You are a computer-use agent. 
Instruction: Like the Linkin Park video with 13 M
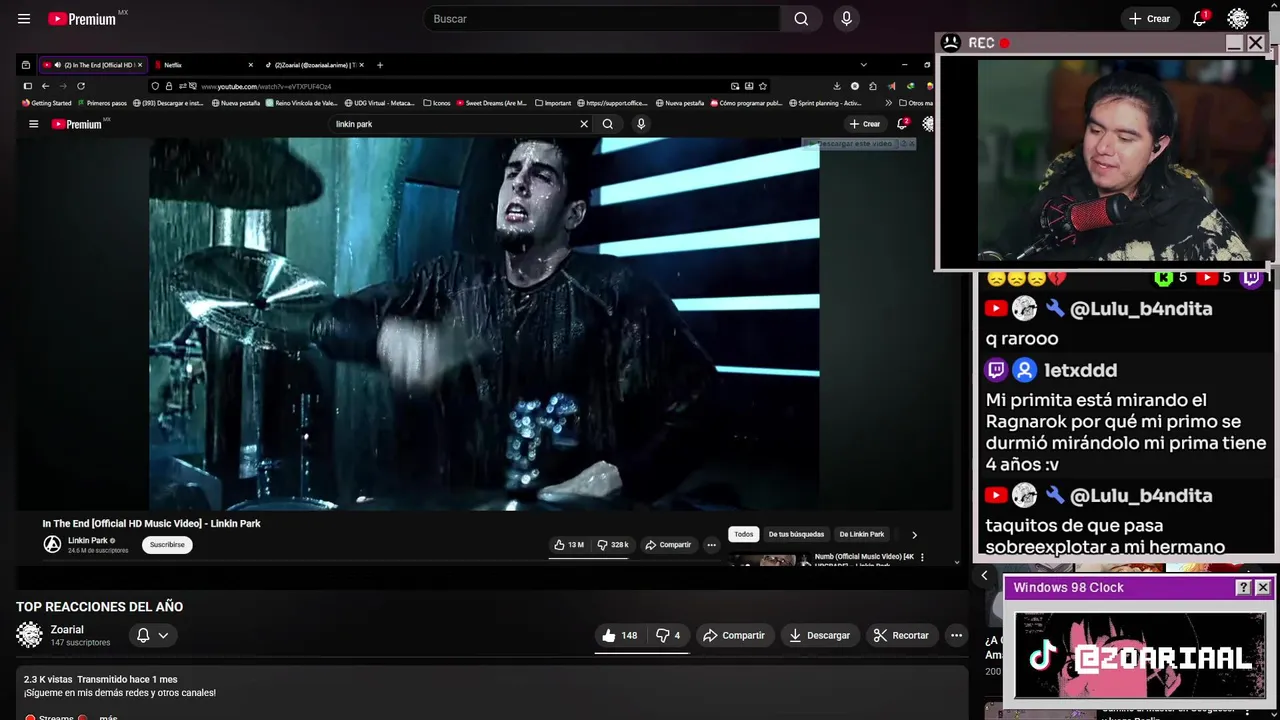pyautogui.click(x=569, y=545)
